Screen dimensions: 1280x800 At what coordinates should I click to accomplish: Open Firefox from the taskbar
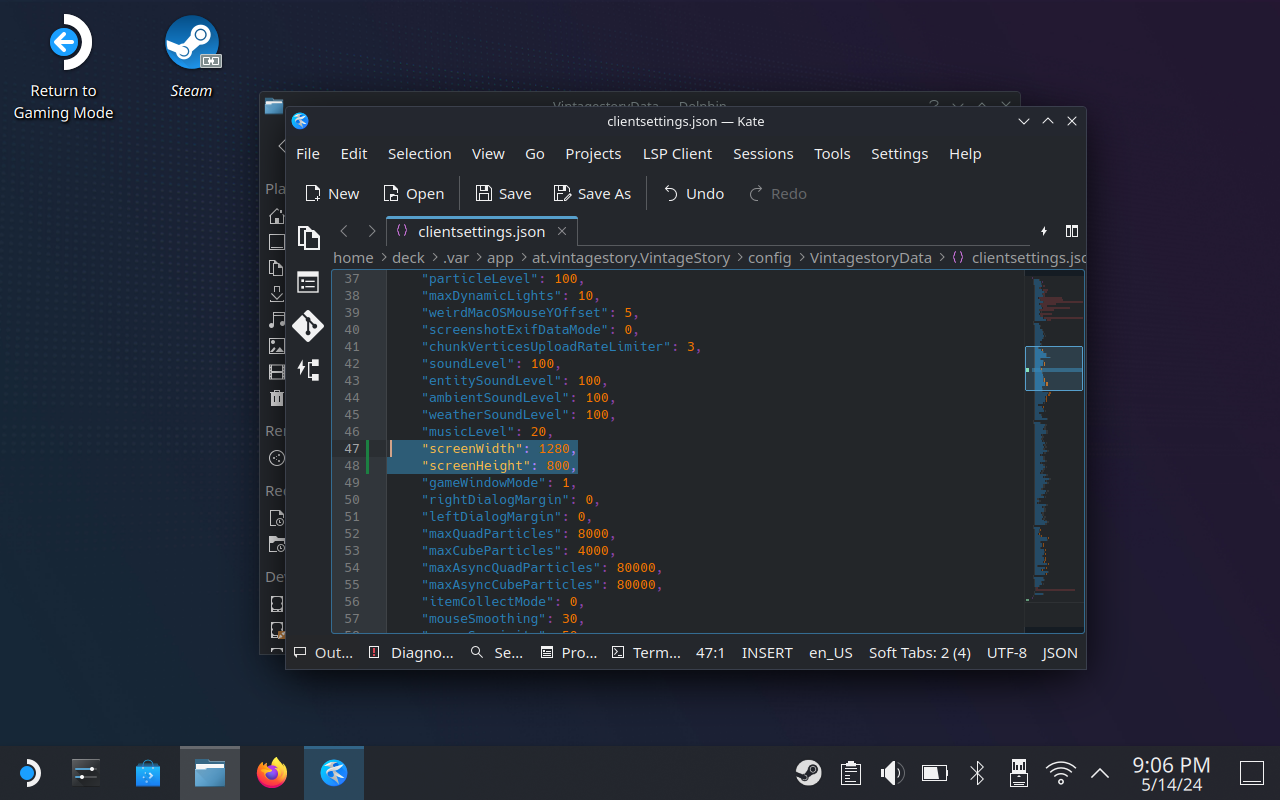271,773
